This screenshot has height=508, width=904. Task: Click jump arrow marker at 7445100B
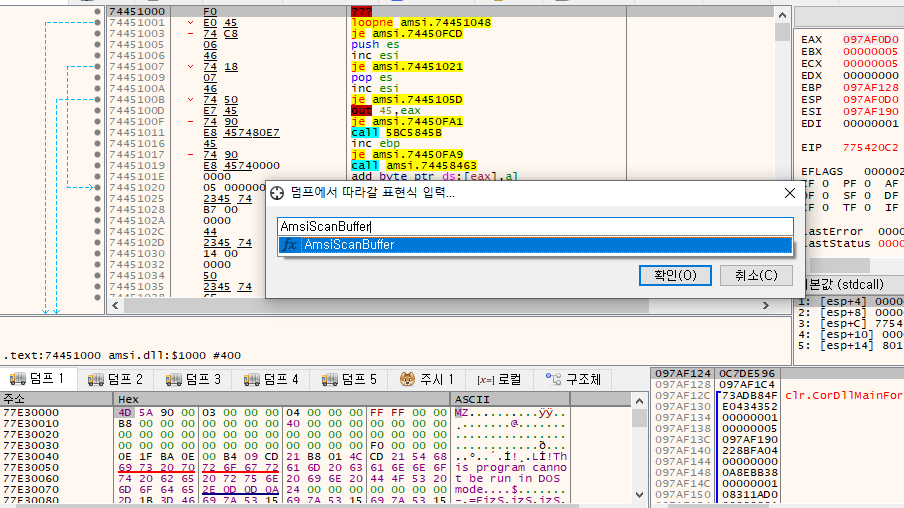[190, 99]
